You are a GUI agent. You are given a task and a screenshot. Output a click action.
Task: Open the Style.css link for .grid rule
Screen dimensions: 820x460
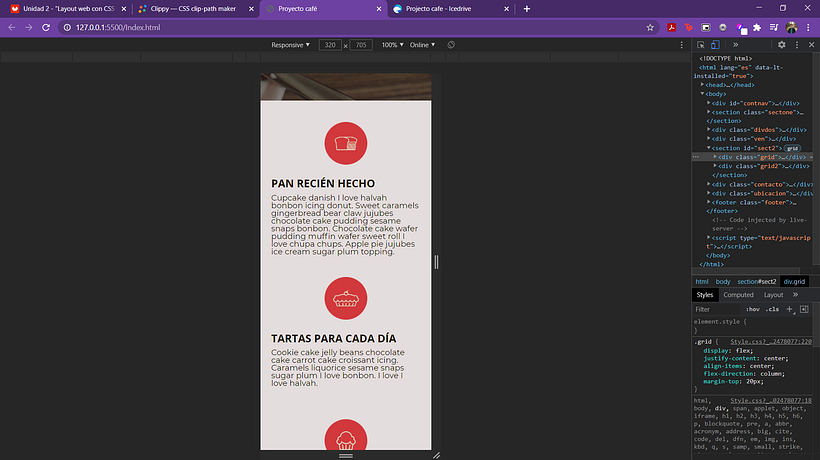(x=771, y=341)
